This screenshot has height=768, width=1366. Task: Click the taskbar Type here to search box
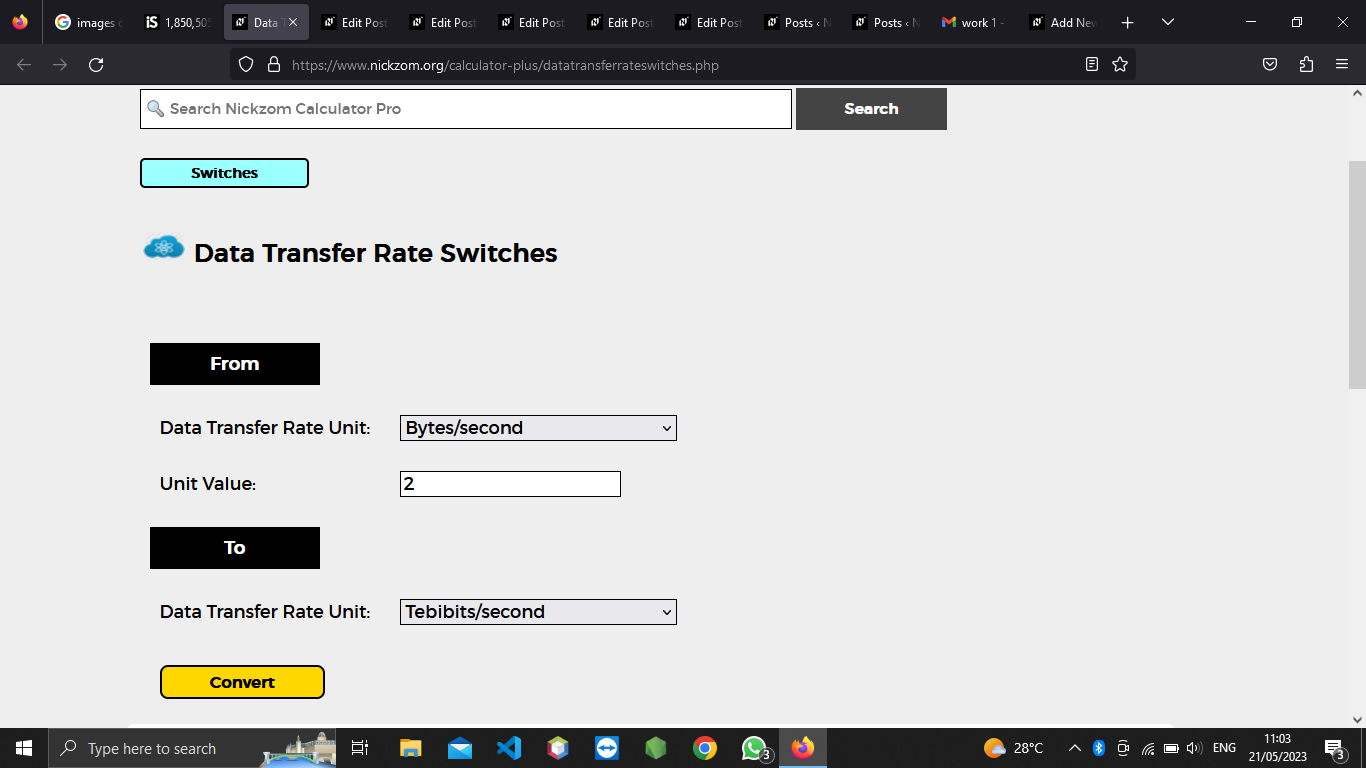point(192,748)
